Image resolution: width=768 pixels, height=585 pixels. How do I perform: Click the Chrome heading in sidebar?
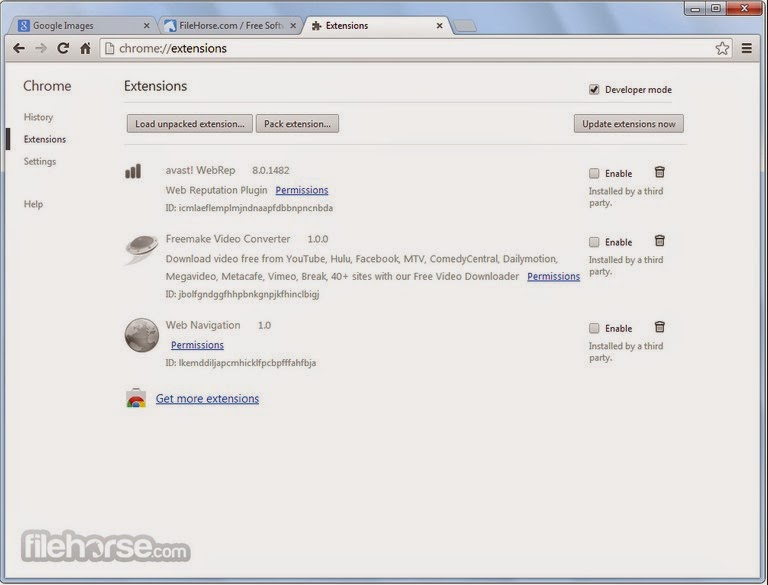47,86
